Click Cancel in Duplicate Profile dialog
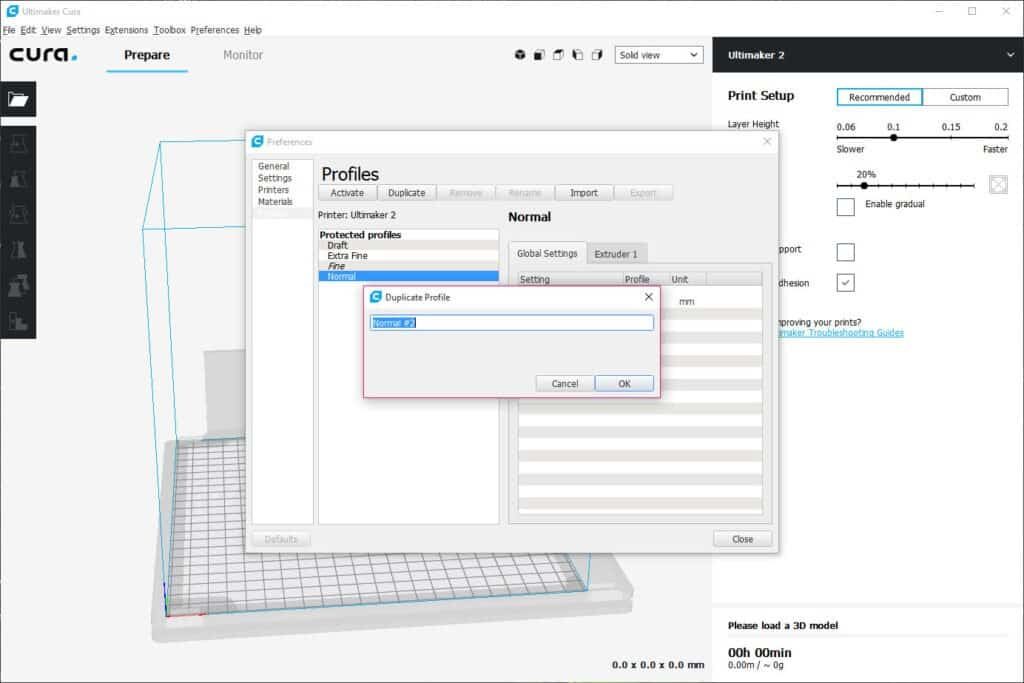The width and height of the screenshot is (1024, 683). coord(565,384)
